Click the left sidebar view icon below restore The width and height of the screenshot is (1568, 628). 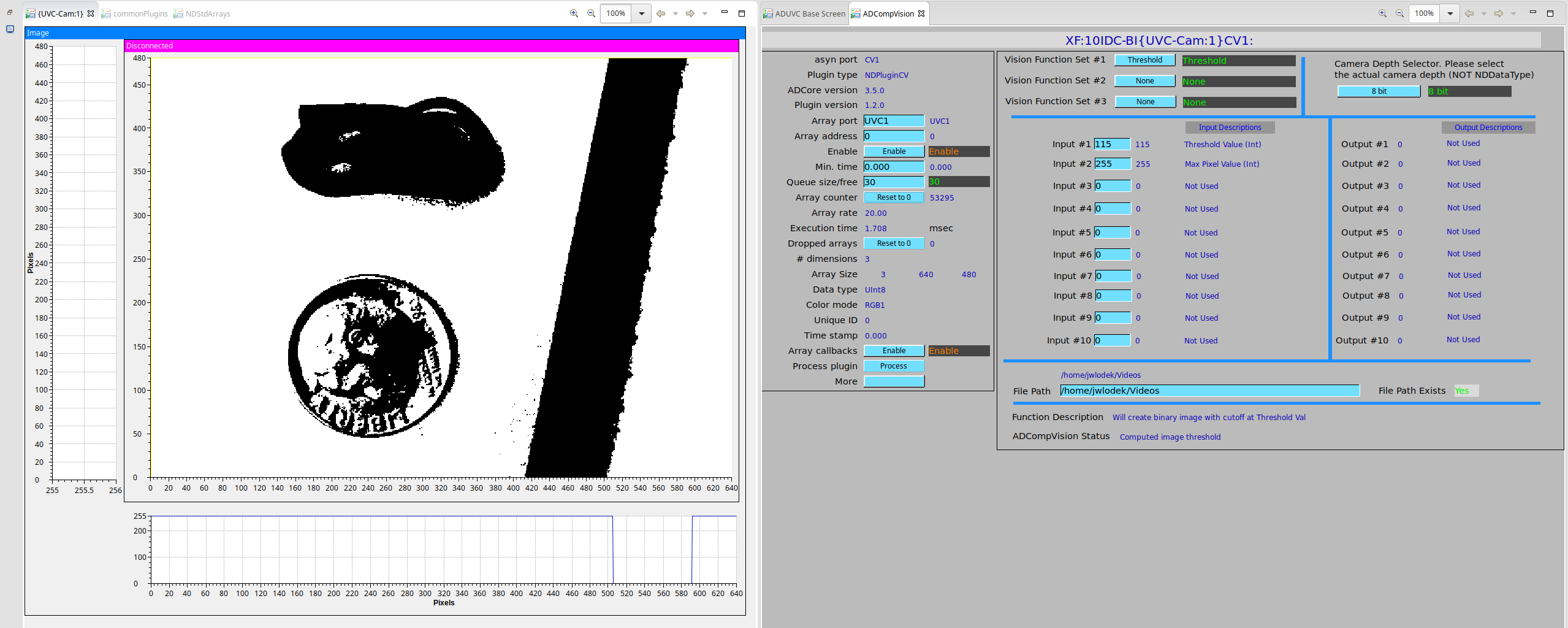tap(10, 29)
